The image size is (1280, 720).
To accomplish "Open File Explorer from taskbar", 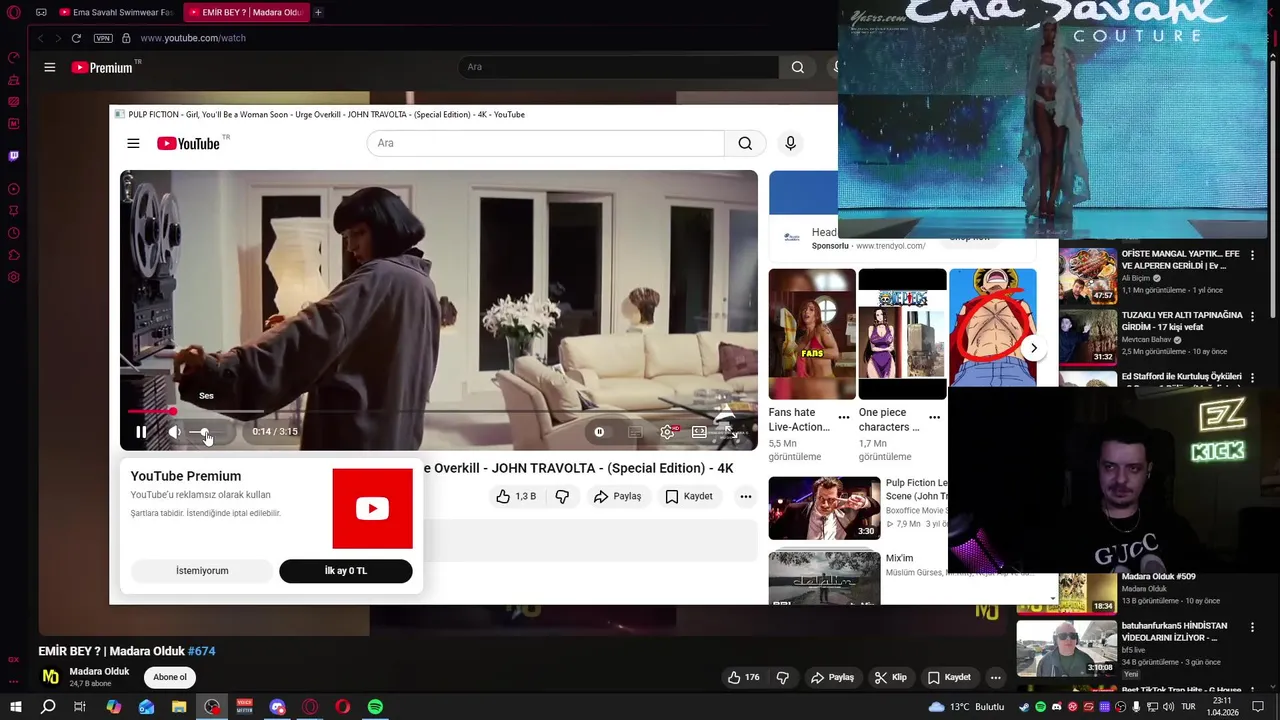I will pyautogui.click(x=179, y=707).
